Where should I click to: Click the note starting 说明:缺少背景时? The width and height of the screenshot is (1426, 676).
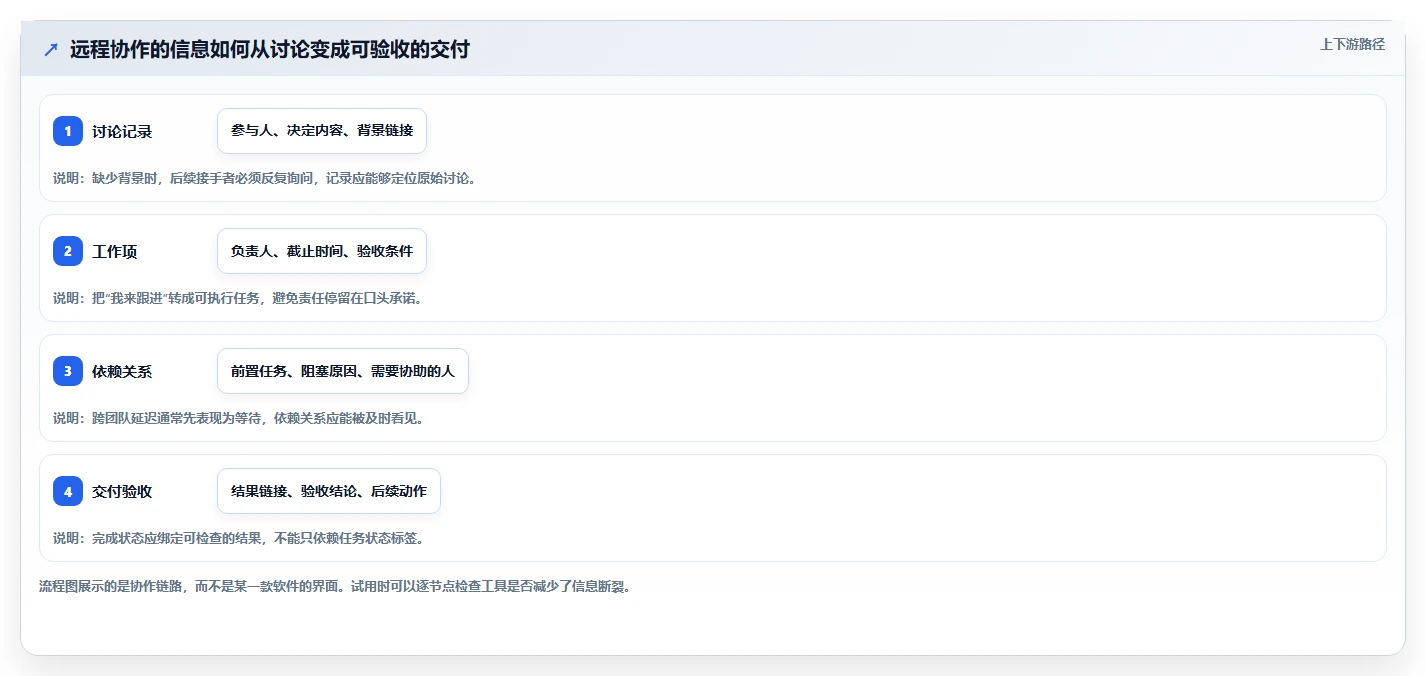click(265, 178)
